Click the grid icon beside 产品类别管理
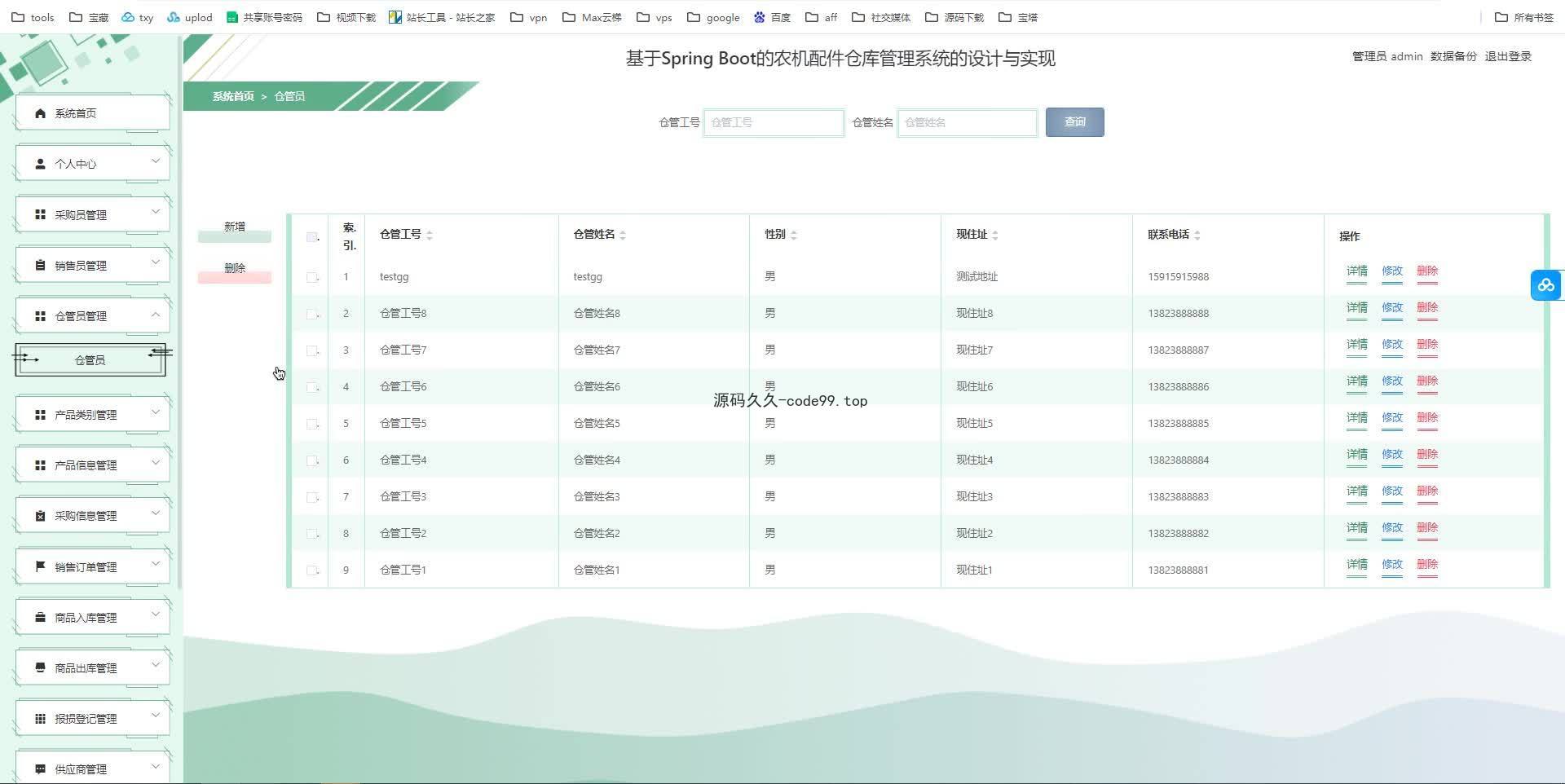The image size is (1565, 784). (x=40, y=415)
